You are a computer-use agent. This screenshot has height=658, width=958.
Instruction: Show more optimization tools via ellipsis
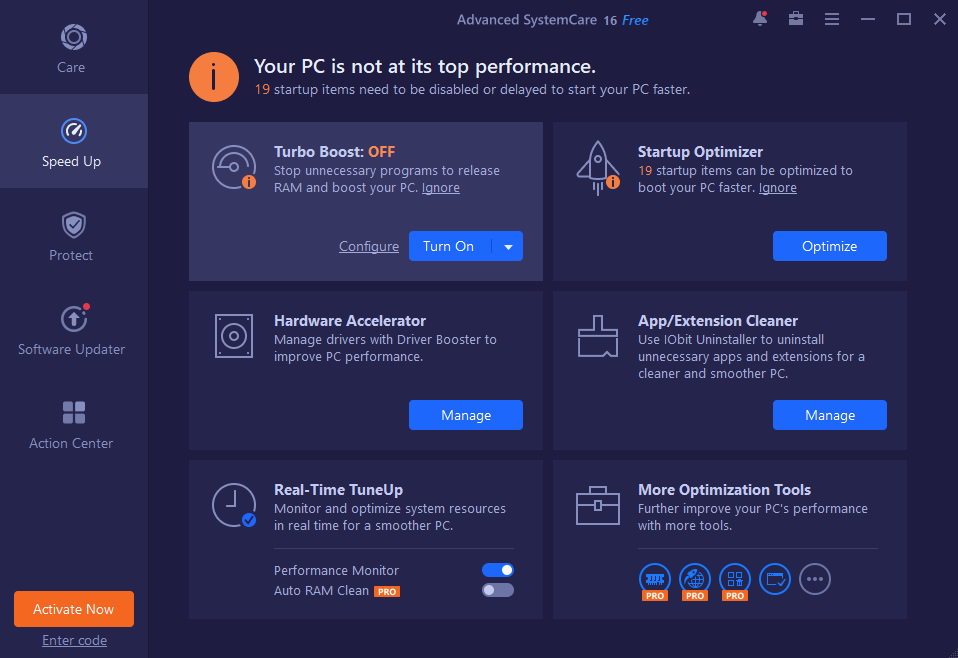(x=815, y=578)
